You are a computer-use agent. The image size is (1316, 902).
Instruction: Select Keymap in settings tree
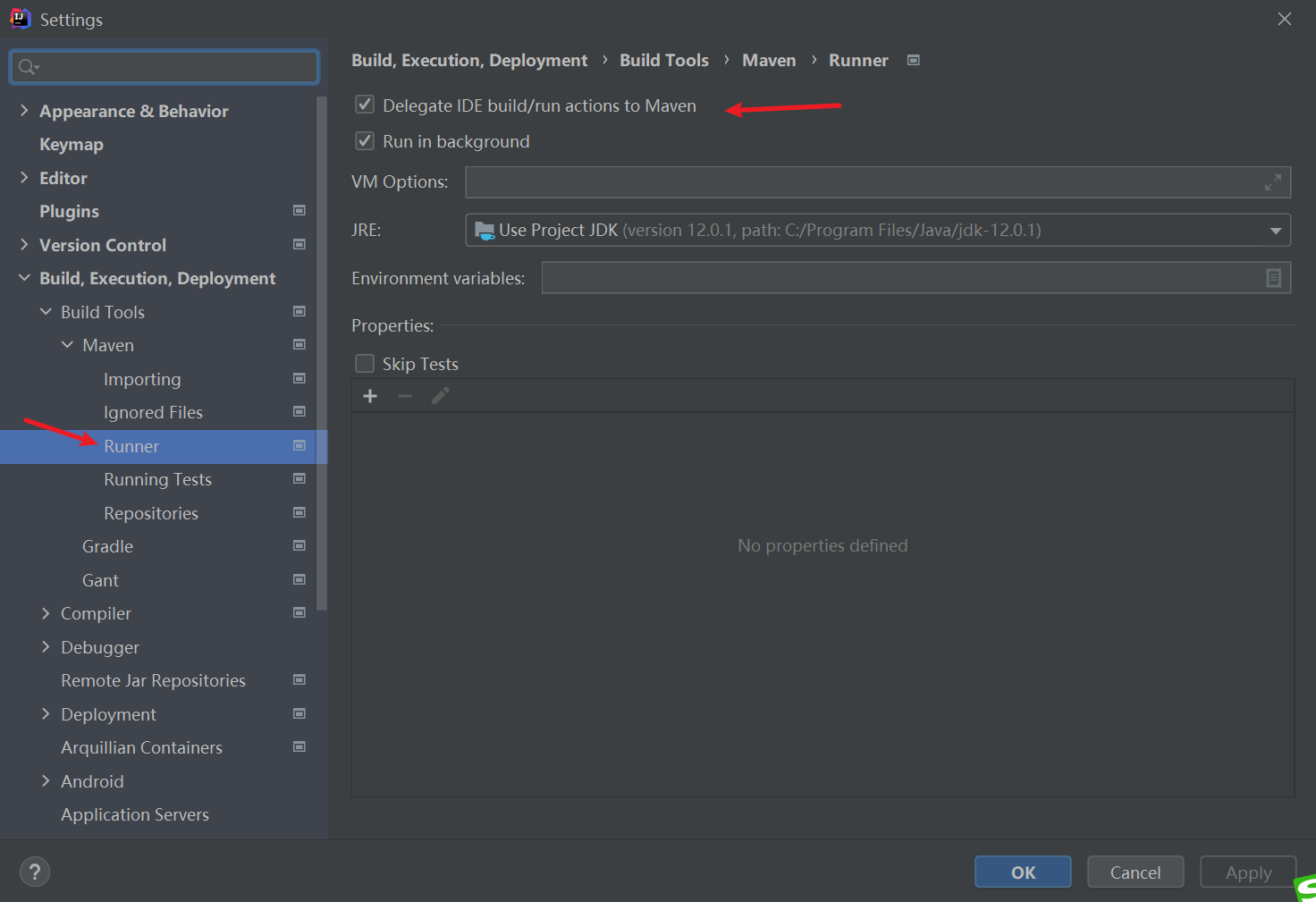(x=72, y=144)
